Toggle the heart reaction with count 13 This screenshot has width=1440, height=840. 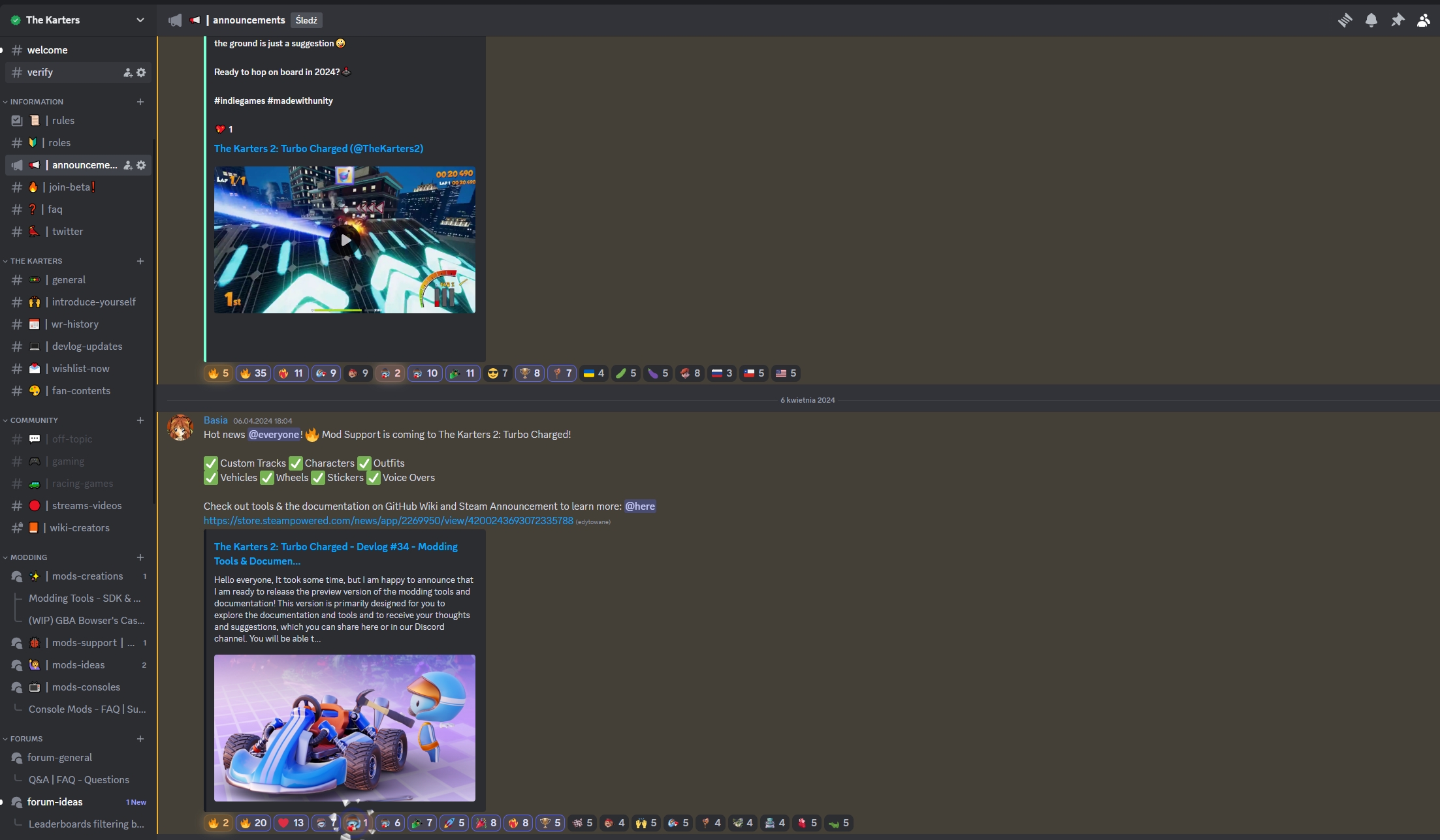tap(291, 823)
